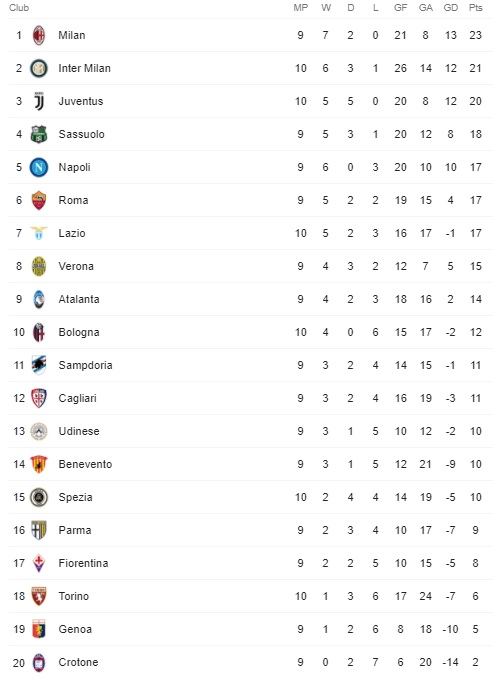Click the GD column header
This screenshot has height=690, width=493.
[x=450, y=7]
